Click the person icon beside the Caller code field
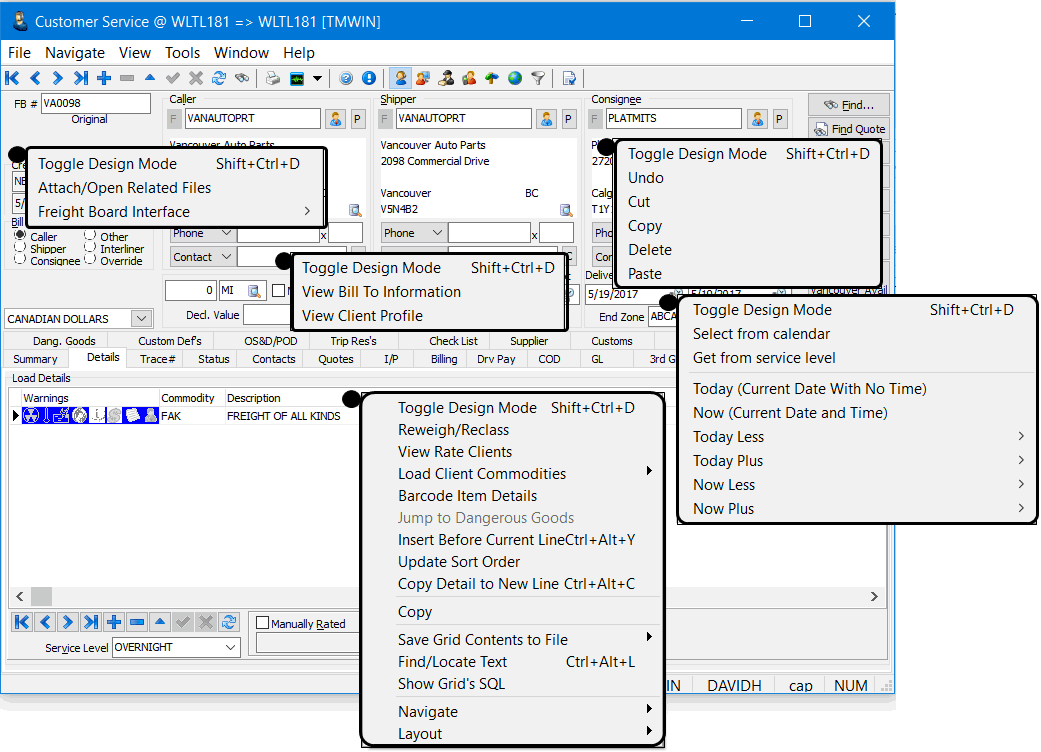The height and width of the screenshot is (752, 1041). 335,119
